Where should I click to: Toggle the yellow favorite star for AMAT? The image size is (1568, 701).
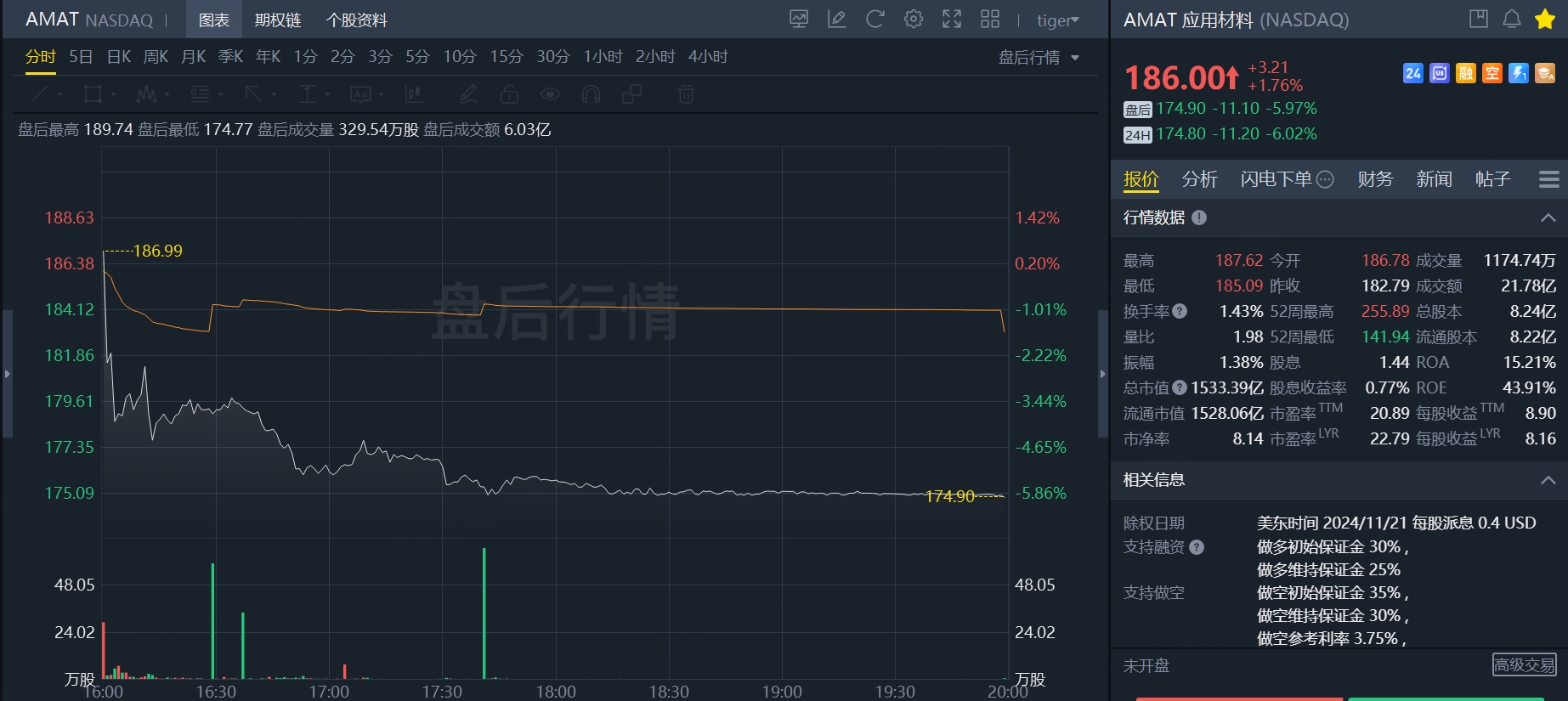click(1545, 20)
